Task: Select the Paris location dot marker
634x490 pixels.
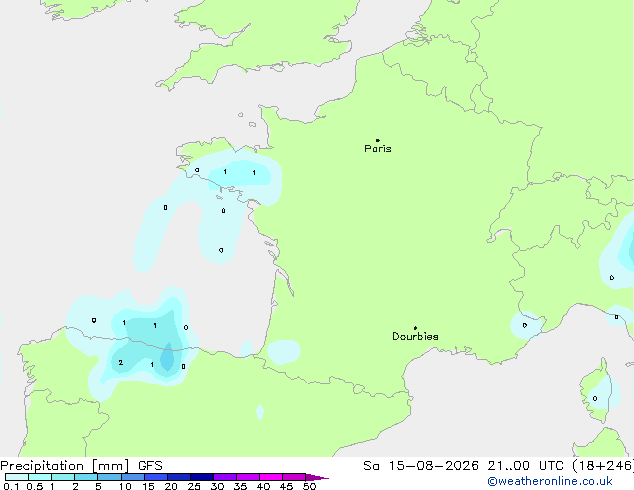Action: pyautogui.click(x=378, y=140)
